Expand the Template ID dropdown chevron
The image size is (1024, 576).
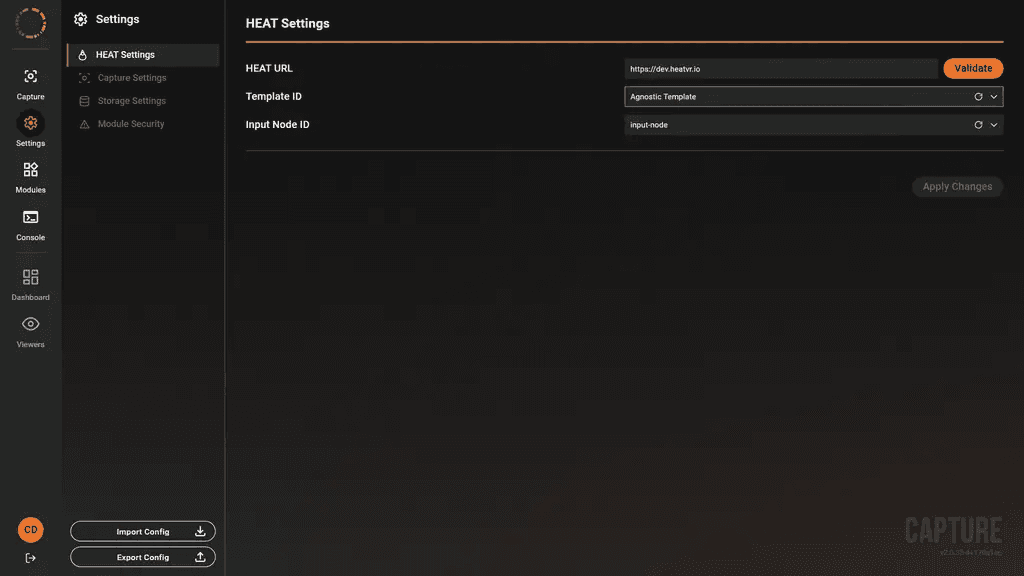coord(994,97)
